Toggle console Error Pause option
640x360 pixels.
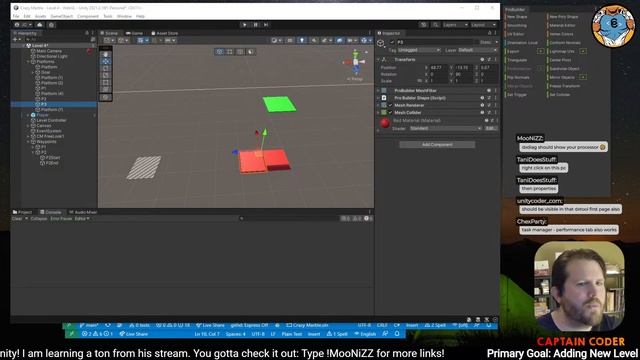coord(61,219)
